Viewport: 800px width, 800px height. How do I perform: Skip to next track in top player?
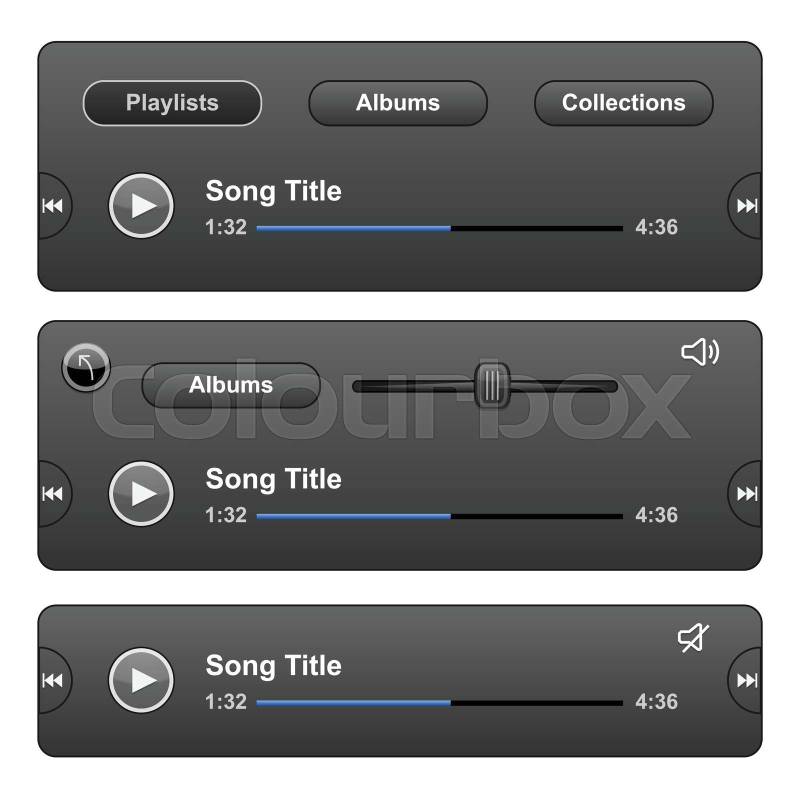point(746,206)
